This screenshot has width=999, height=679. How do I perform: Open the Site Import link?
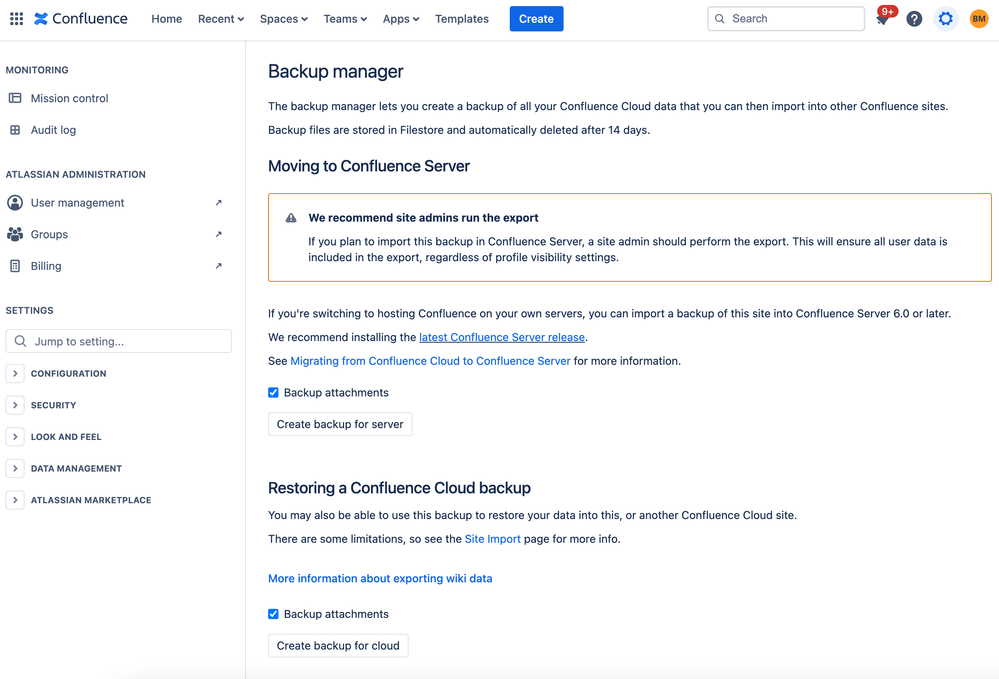tap(492, 539)
